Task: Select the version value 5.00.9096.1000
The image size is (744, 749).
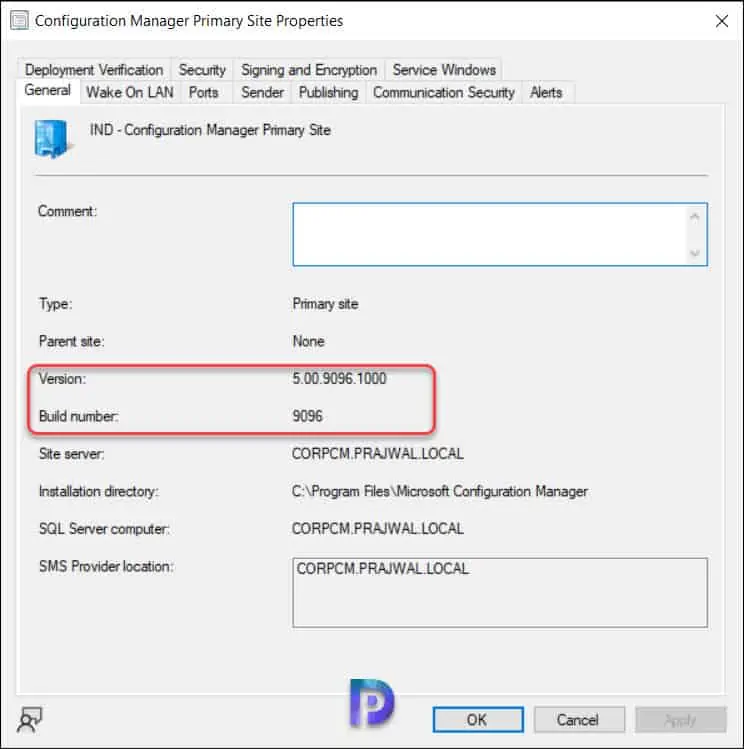Action: pos(340,379)
